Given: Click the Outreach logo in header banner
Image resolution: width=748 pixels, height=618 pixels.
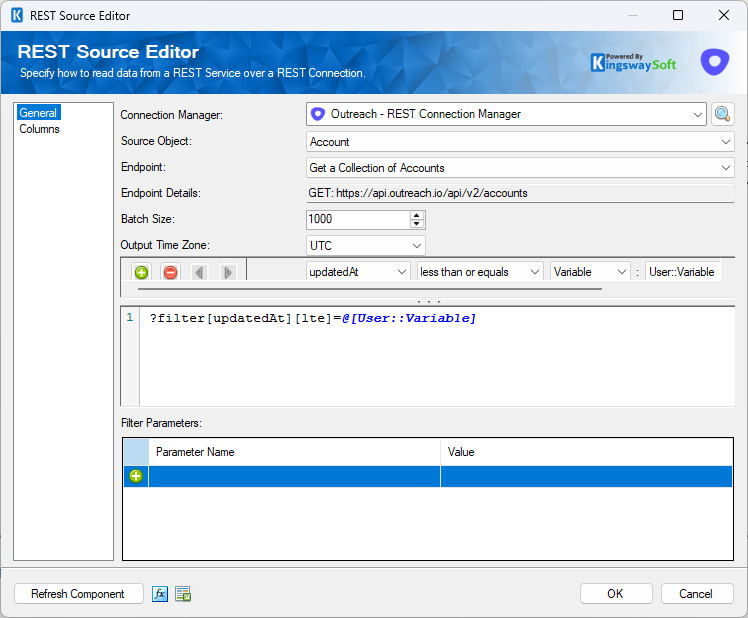Looking at the screenshot, I should (715, 62).
